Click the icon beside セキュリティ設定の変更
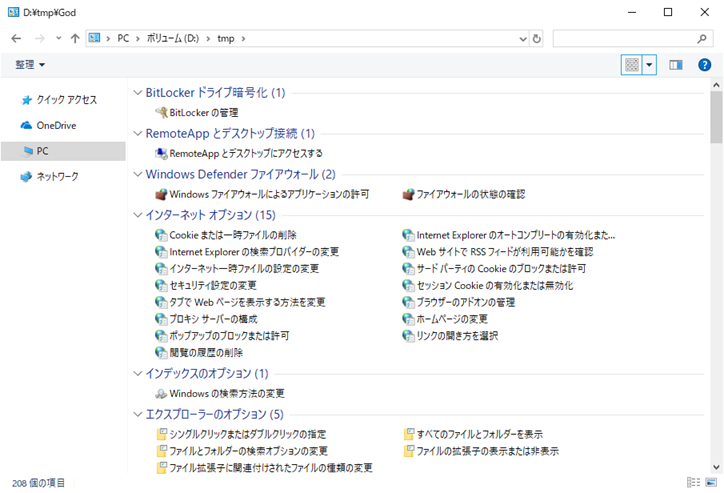Image resolution: width=724 pixels, height=493 pixels. click(161, 285)
